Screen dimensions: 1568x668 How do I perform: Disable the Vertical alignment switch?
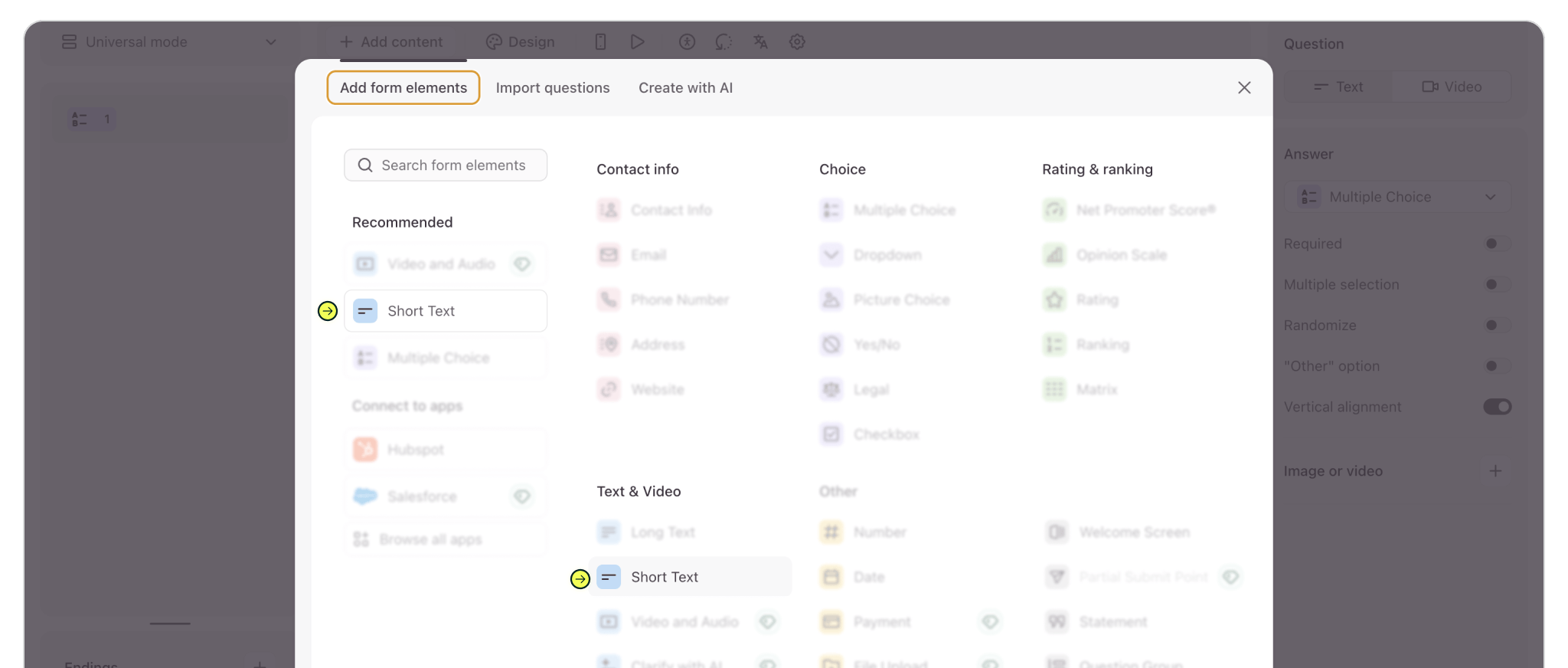pyautogui.click(x=1497, y=407)
